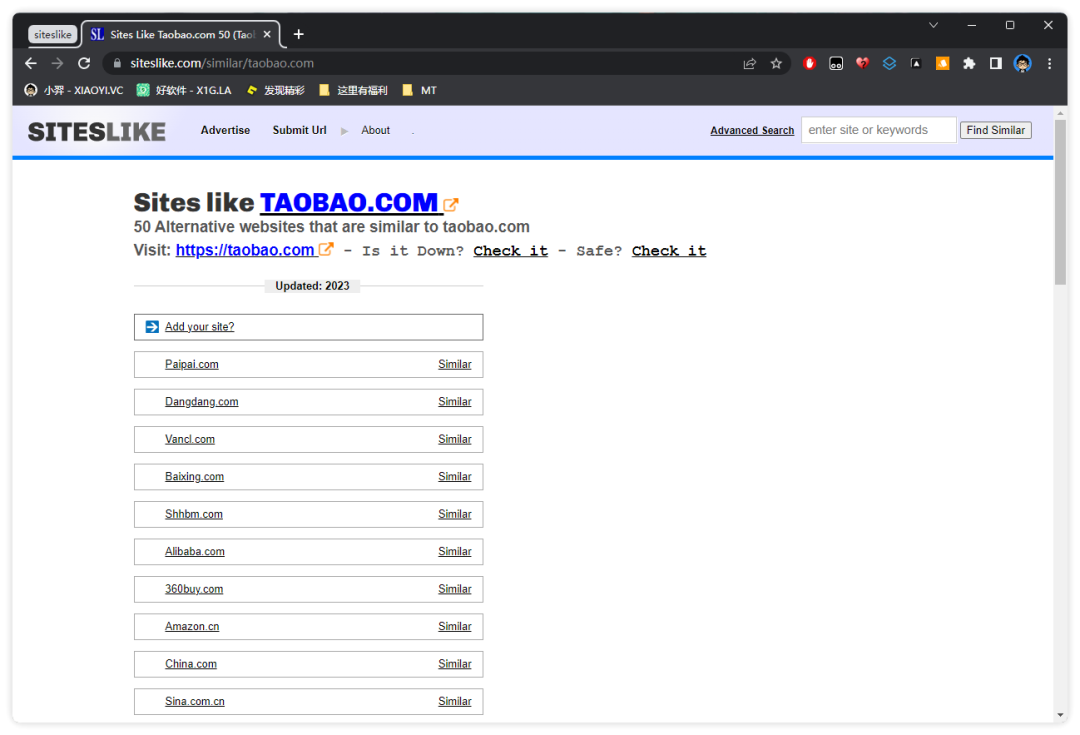Click Check it after Is it Down
Viewport: 1080px width, 735px height.
510,251
